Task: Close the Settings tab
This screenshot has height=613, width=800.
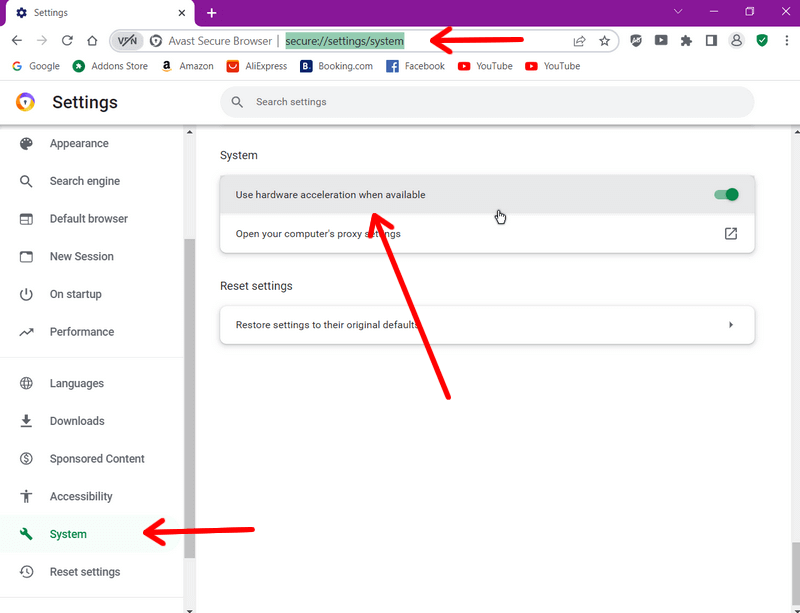Action: [x=182, y=13]
